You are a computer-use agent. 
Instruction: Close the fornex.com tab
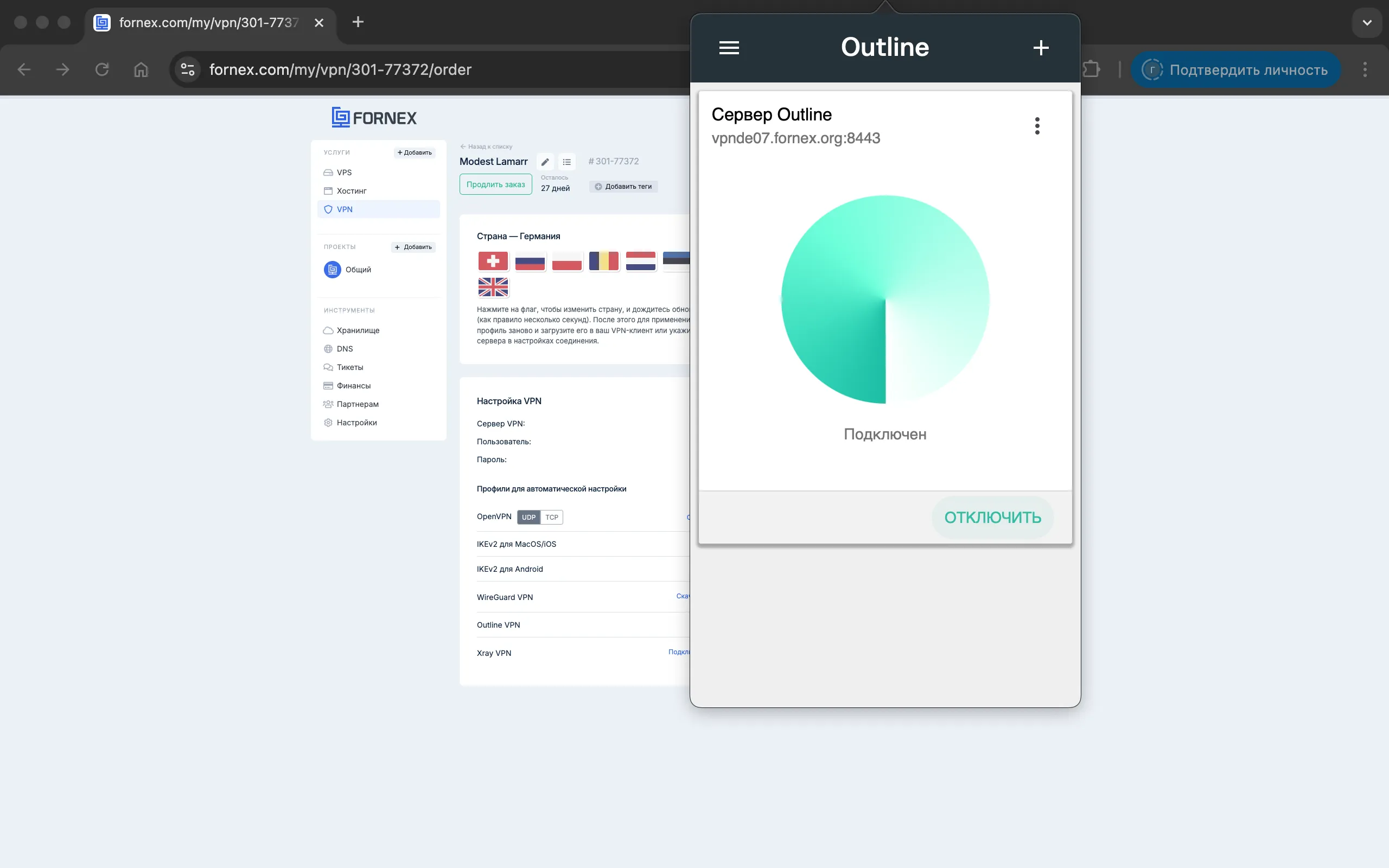point(319,22)
